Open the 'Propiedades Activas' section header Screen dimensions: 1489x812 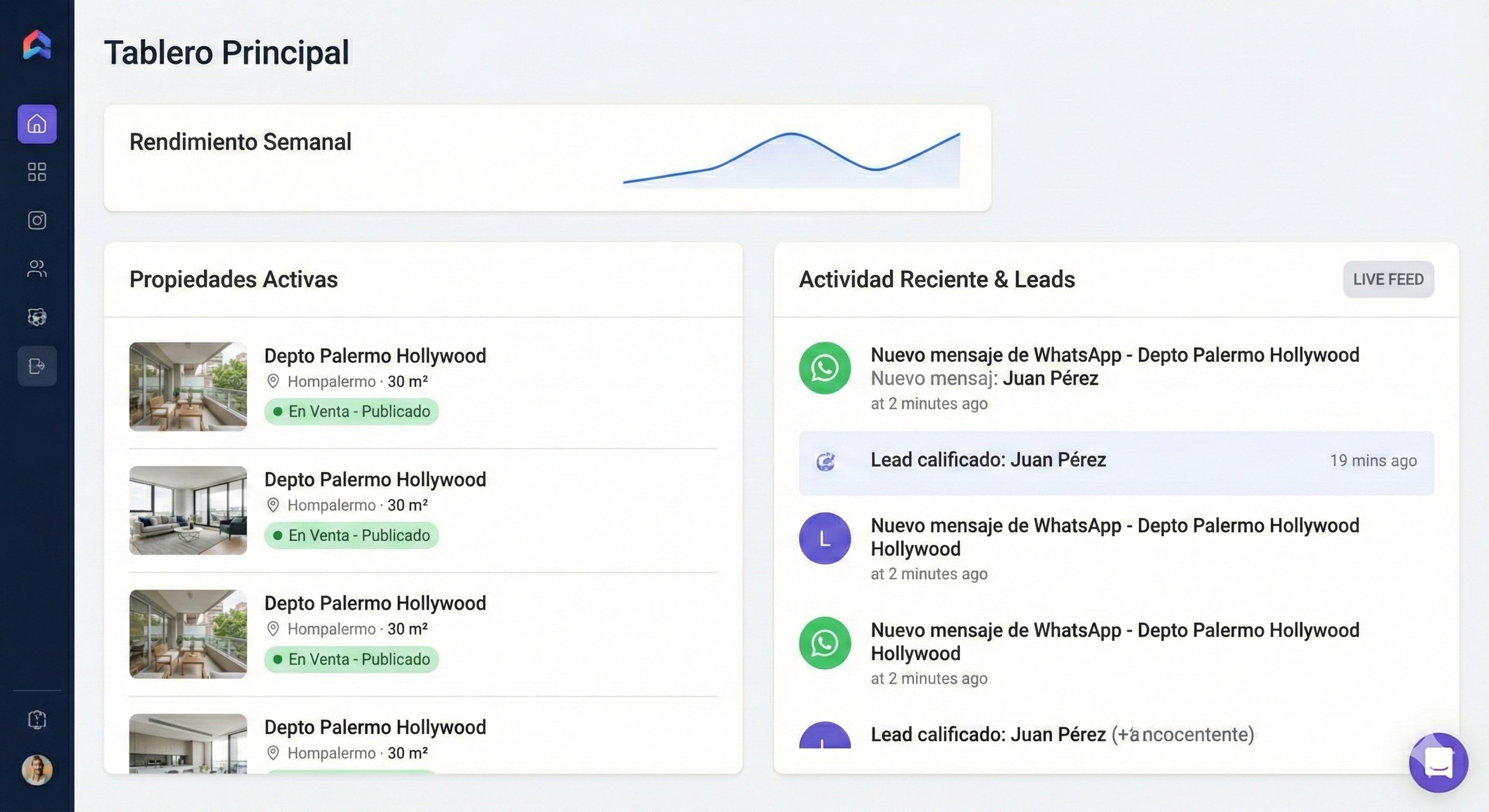(x=234, y=279)
